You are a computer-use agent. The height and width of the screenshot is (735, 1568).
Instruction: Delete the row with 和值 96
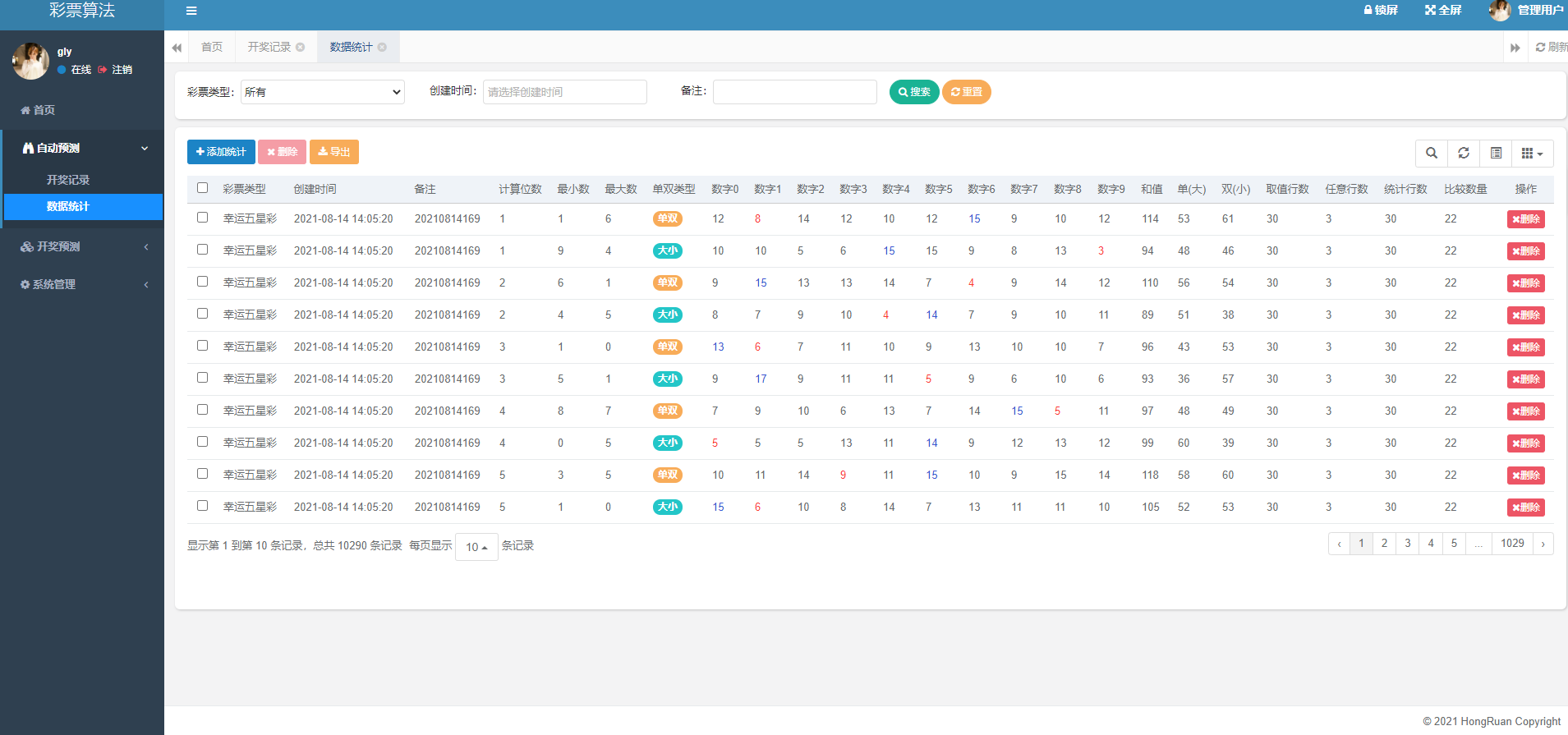(x=1526, y=347)
